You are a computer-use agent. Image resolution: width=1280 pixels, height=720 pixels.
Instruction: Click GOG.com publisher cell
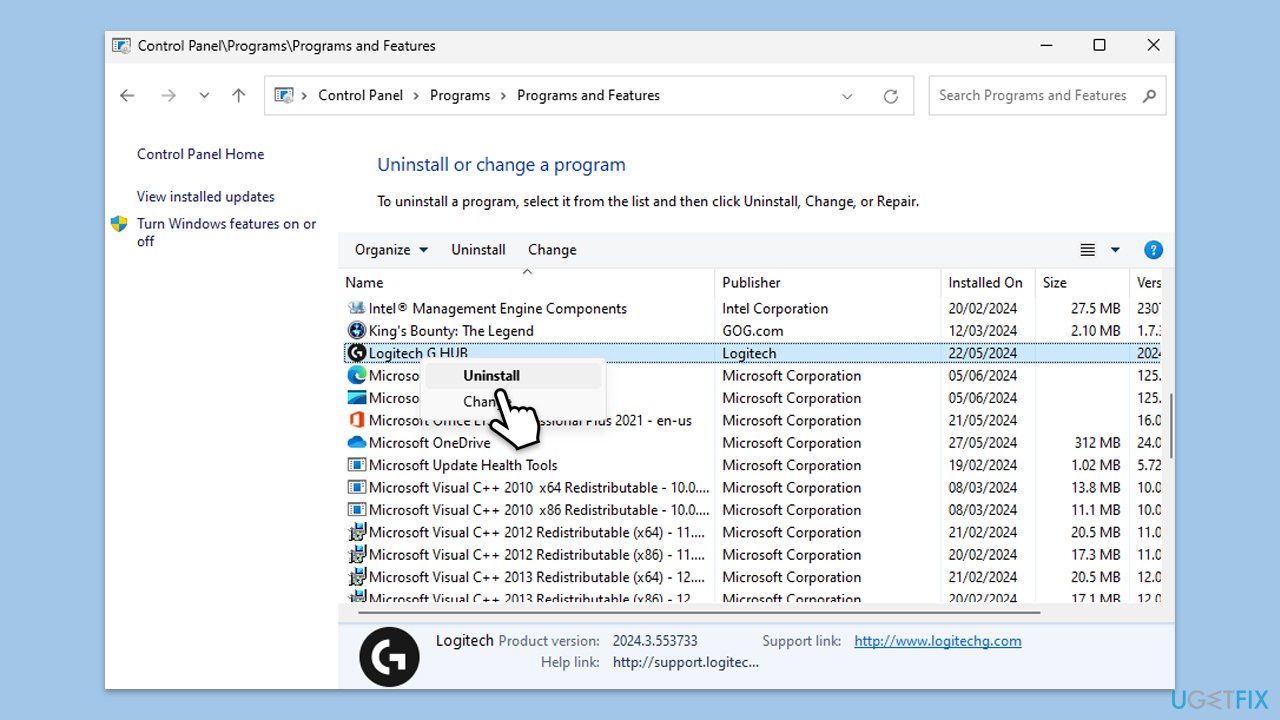(753, 331)
